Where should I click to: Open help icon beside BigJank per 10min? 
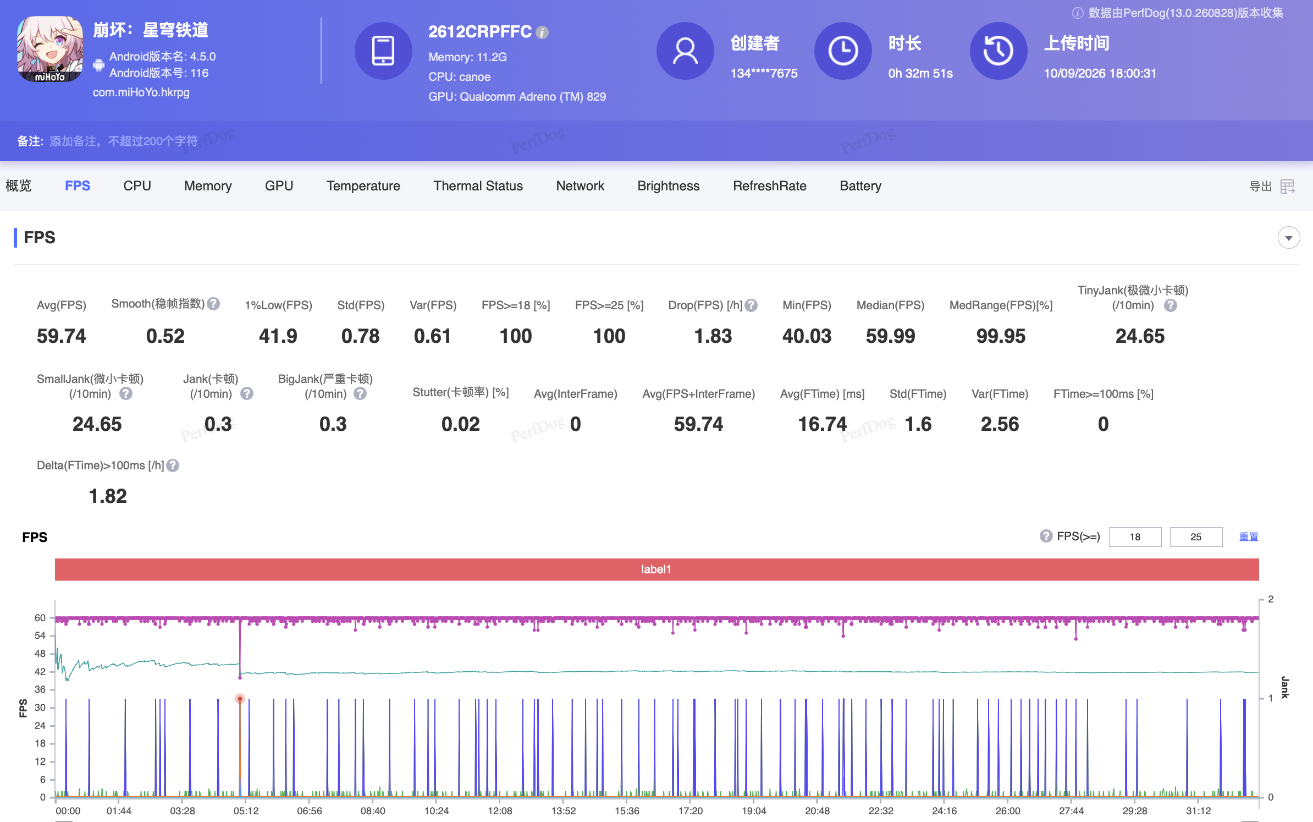tap(360, 394)
